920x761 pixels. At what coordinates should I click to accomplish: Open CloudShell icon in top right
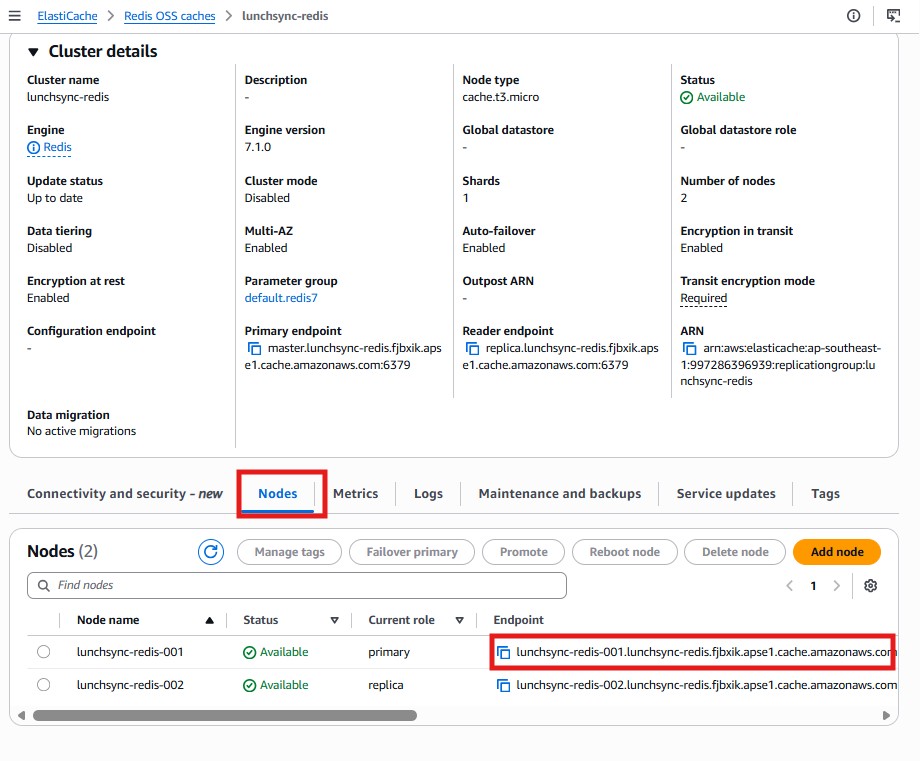tap(893, 16)
